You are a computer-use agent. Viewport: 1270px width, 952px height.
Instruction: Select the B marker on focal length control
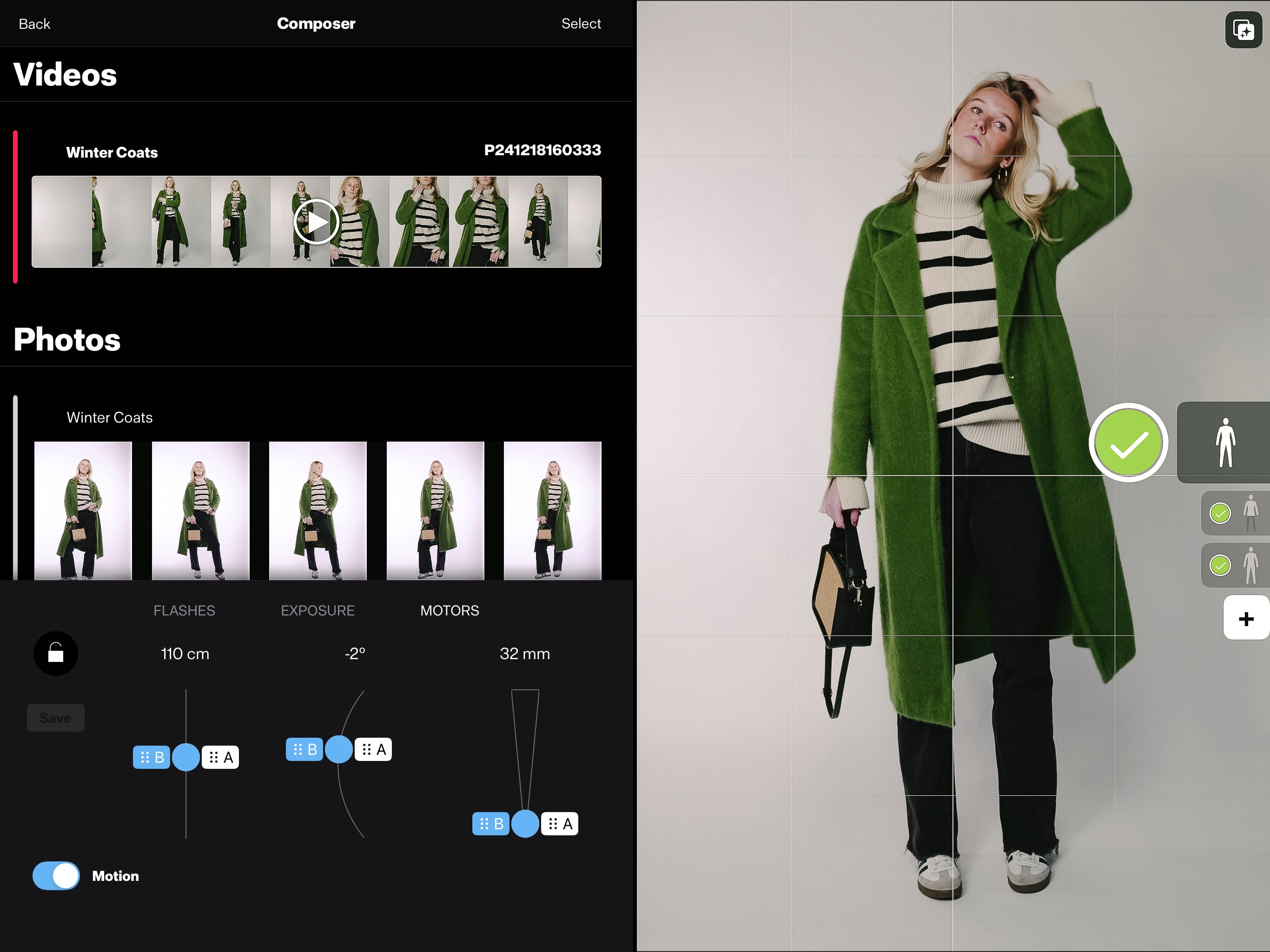point(491,824)
